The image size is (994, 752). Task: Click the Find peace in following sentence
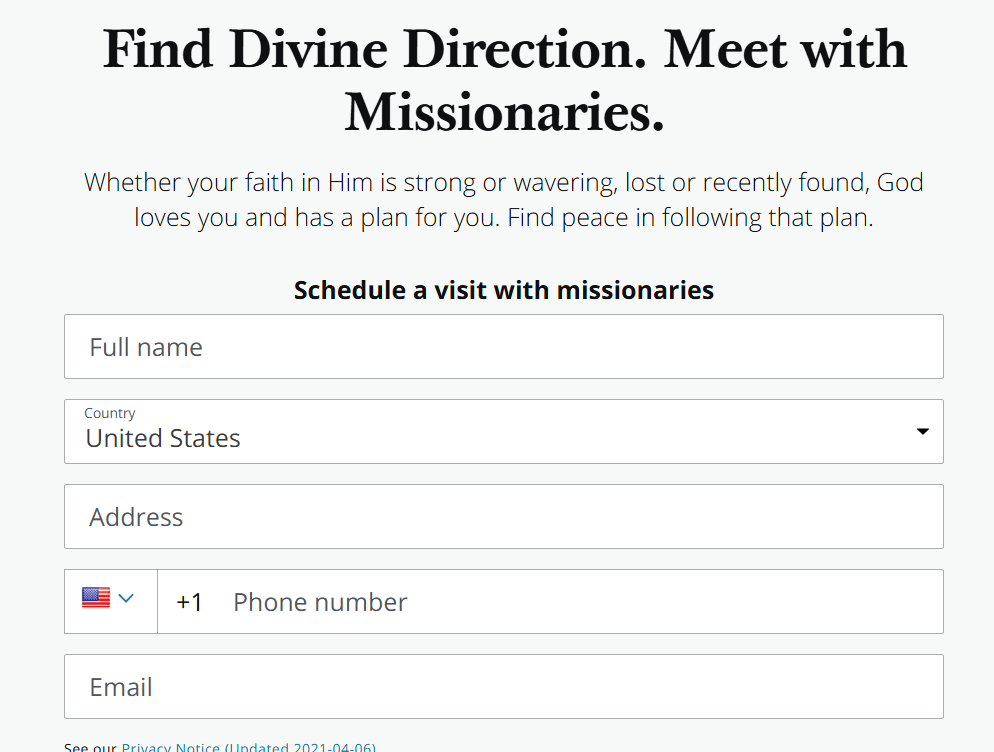690,217
